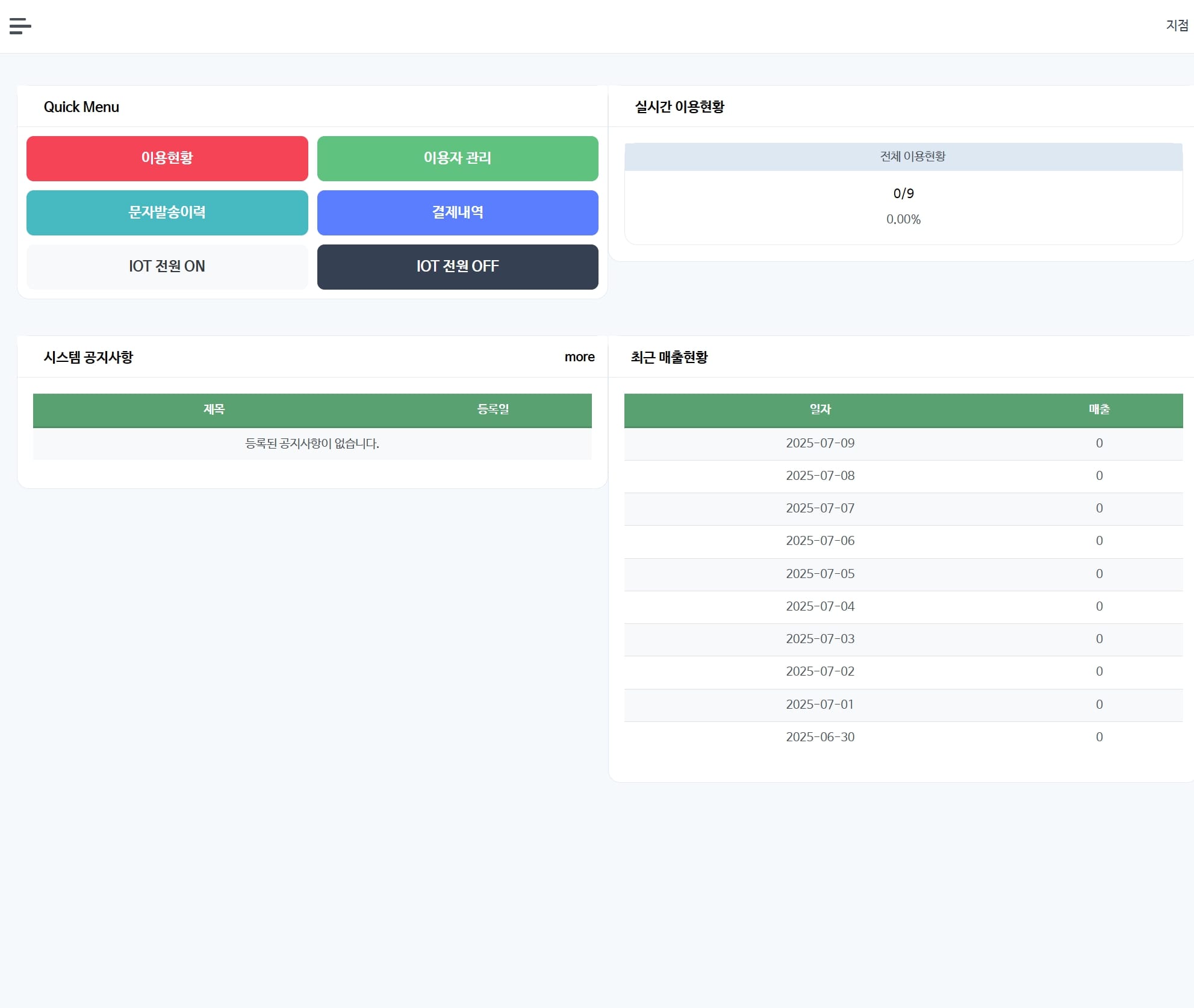Click the 실시간 이용현황 panel title
The height and width of the screenshot is (1008, 1194).
(680, 107)
